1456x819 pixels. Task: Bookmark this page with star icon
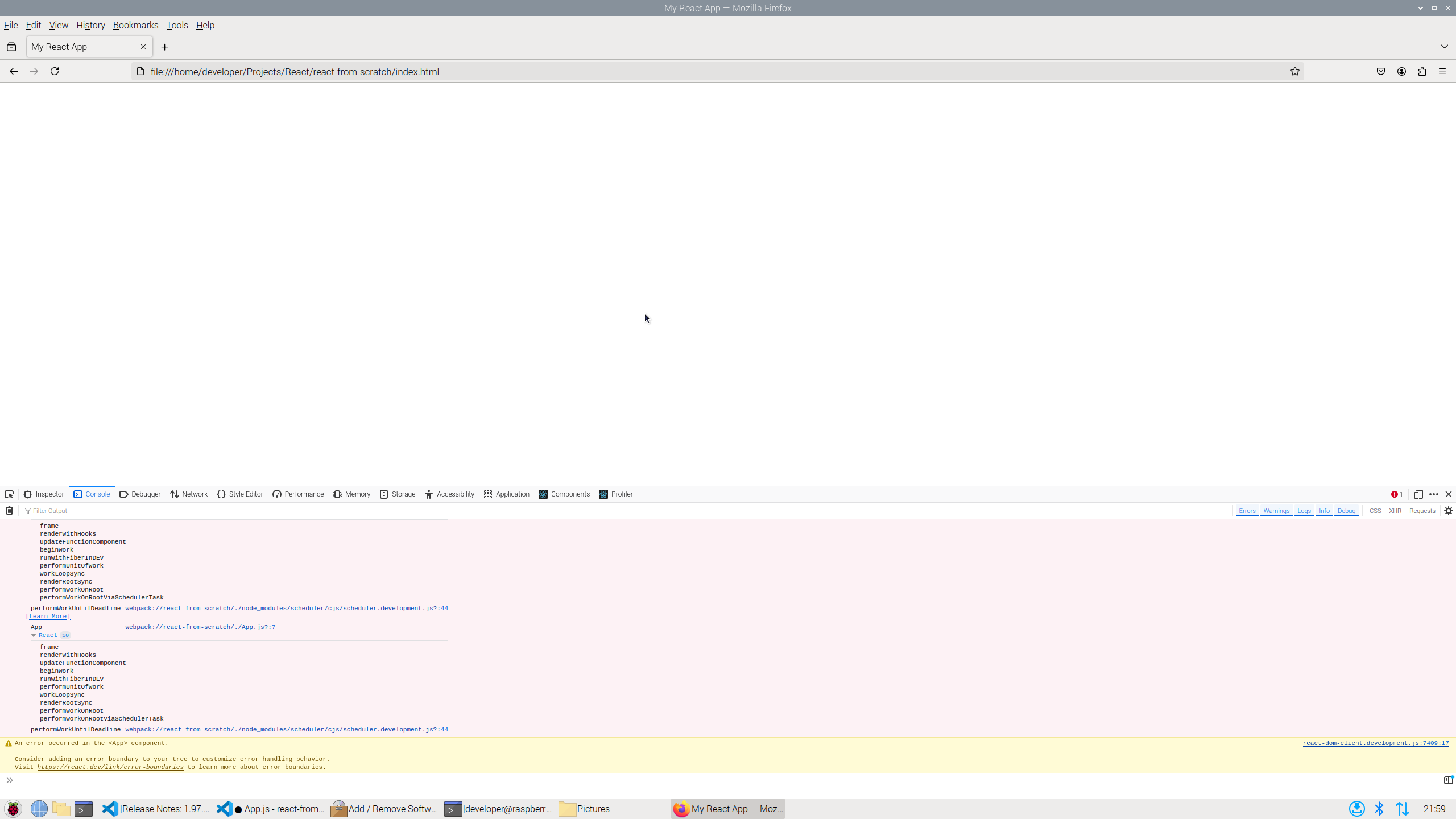(x=1295, y=71)
